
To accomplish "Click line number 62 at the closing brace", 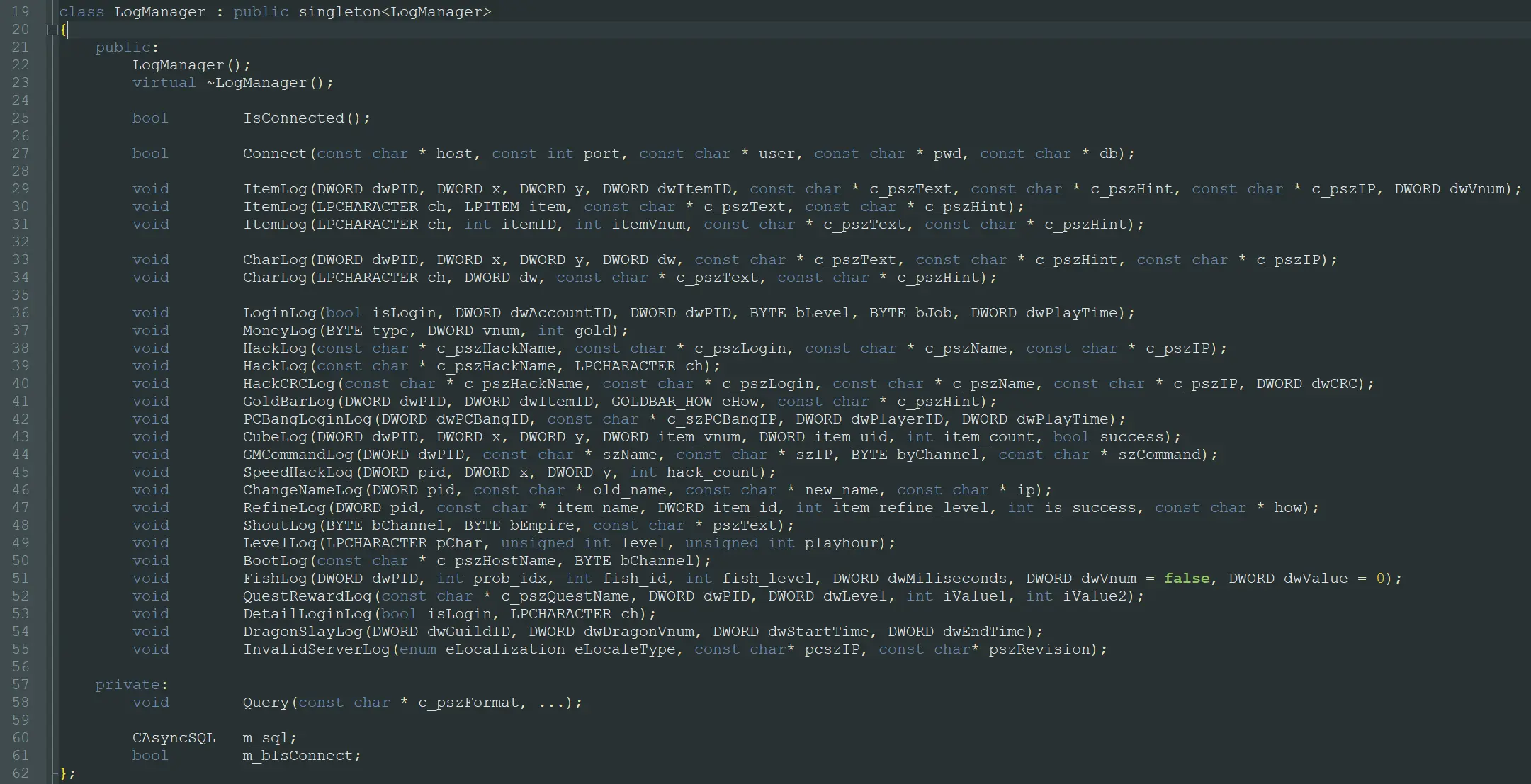I will pyautogui.click(x=21, y=773).
